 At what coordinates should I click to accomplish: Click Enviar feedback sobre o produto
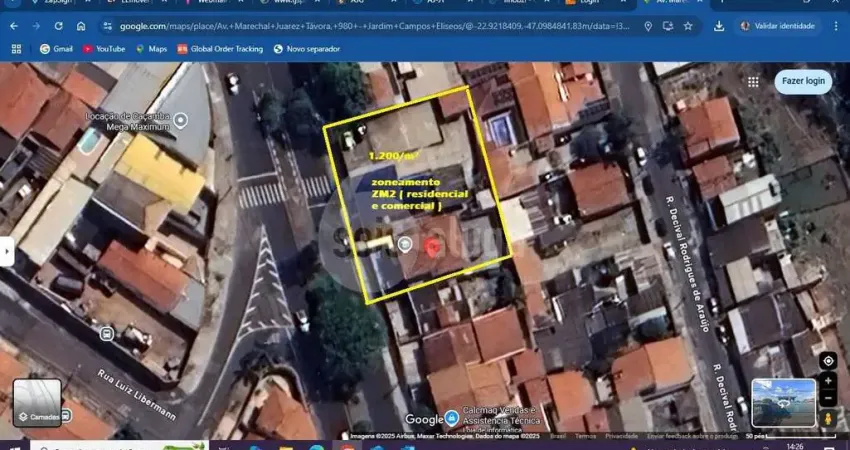(692, 436)
